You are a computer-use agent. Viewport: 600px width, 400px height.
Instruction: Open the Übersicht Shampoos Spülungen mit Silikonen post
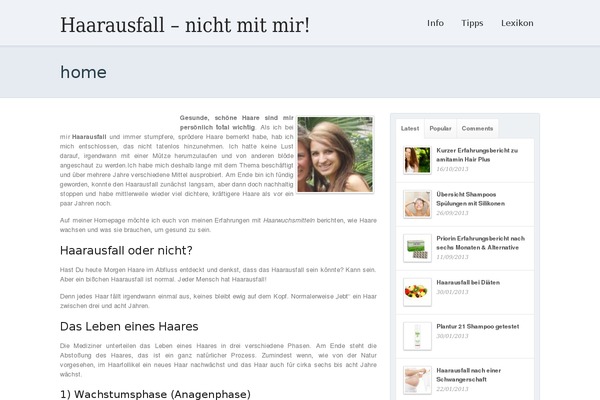pos(470,199)
